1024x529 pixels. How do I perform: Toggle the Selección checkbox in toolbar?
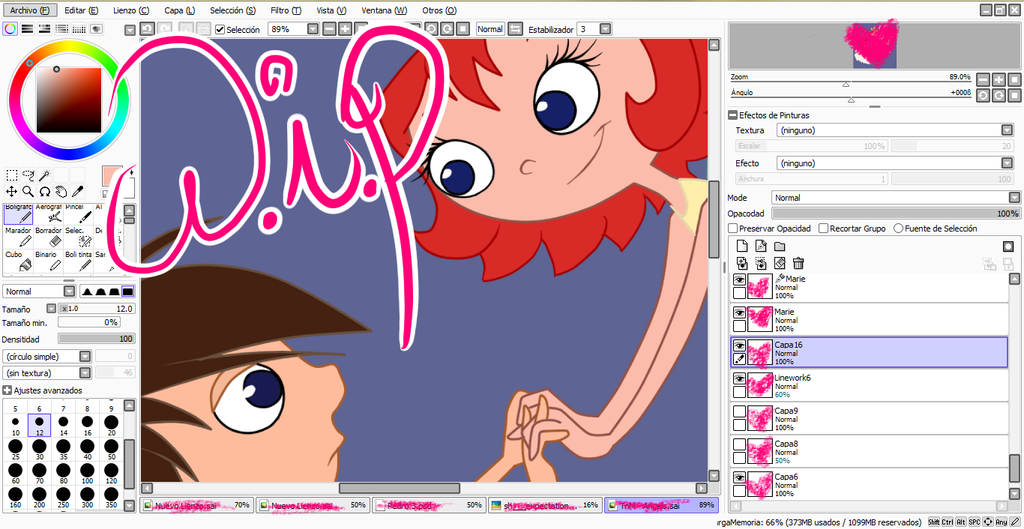tap(220, 29)
